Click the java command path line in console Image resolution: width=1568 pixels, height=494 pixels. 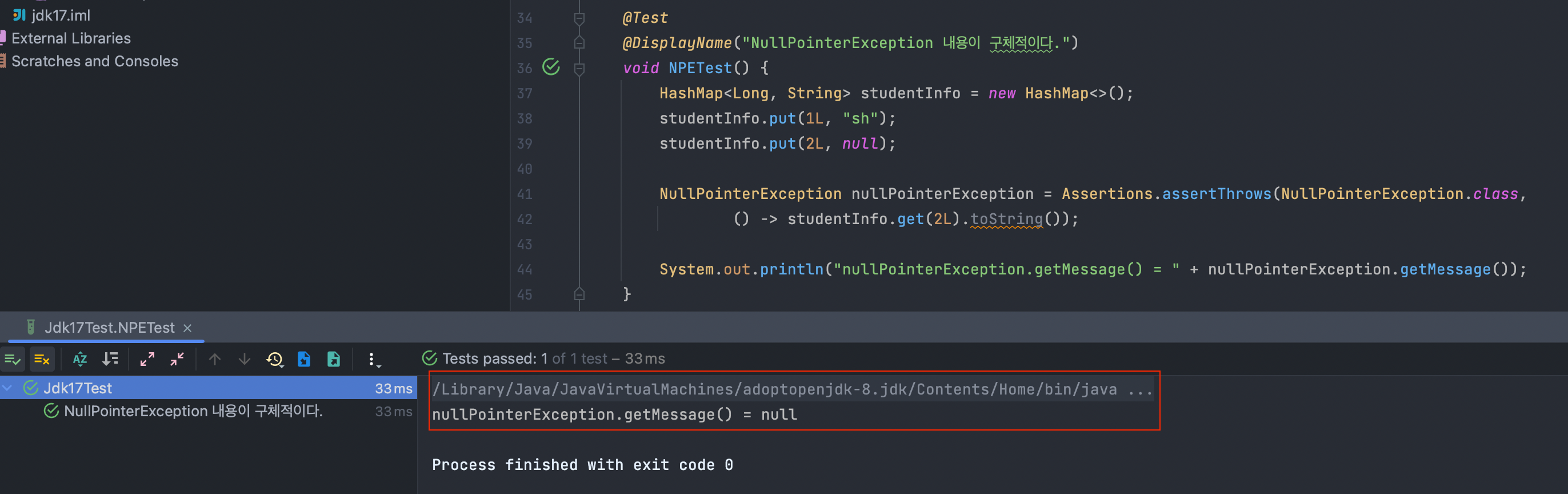click(793, 389)
